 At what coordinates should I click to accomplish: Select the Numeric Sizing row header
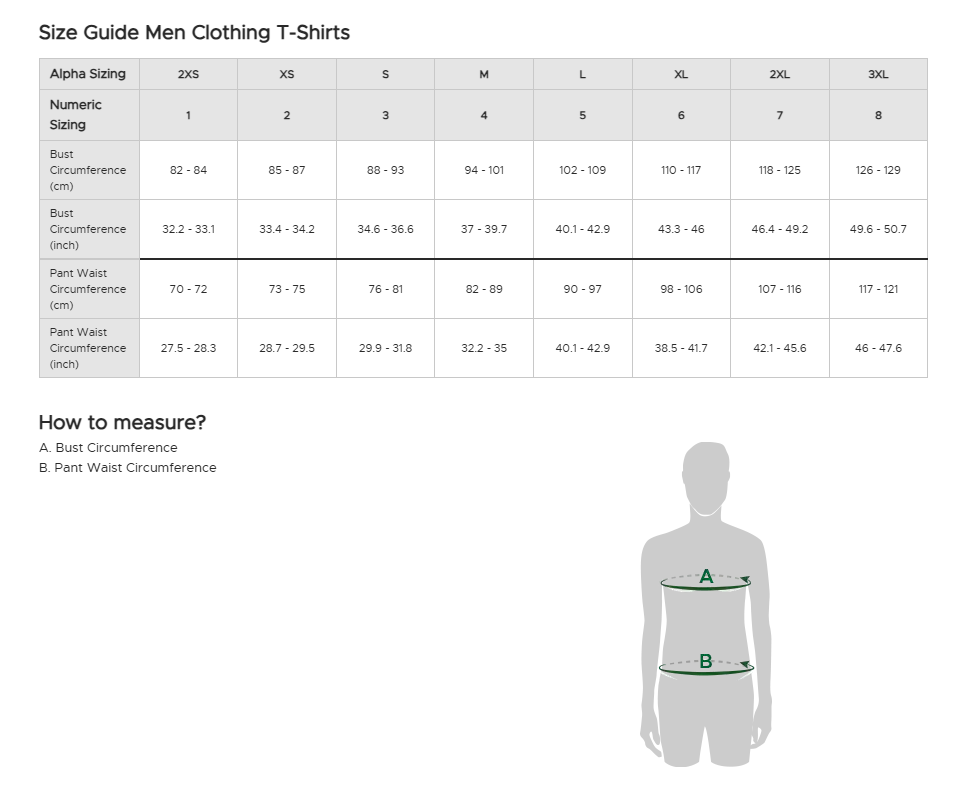(76, 115)
